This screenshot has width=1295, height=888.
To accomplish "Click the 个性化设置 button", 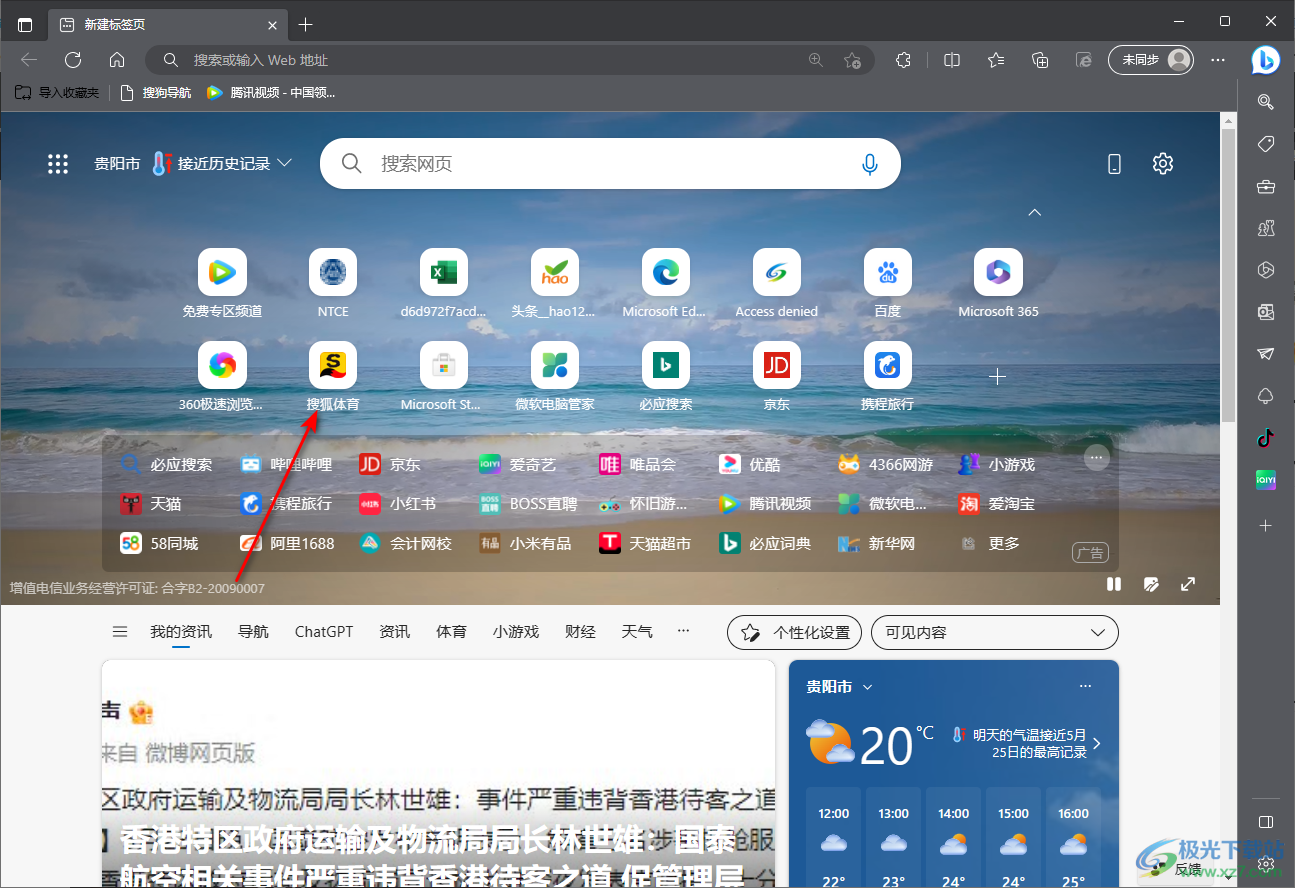I will 794,632.
